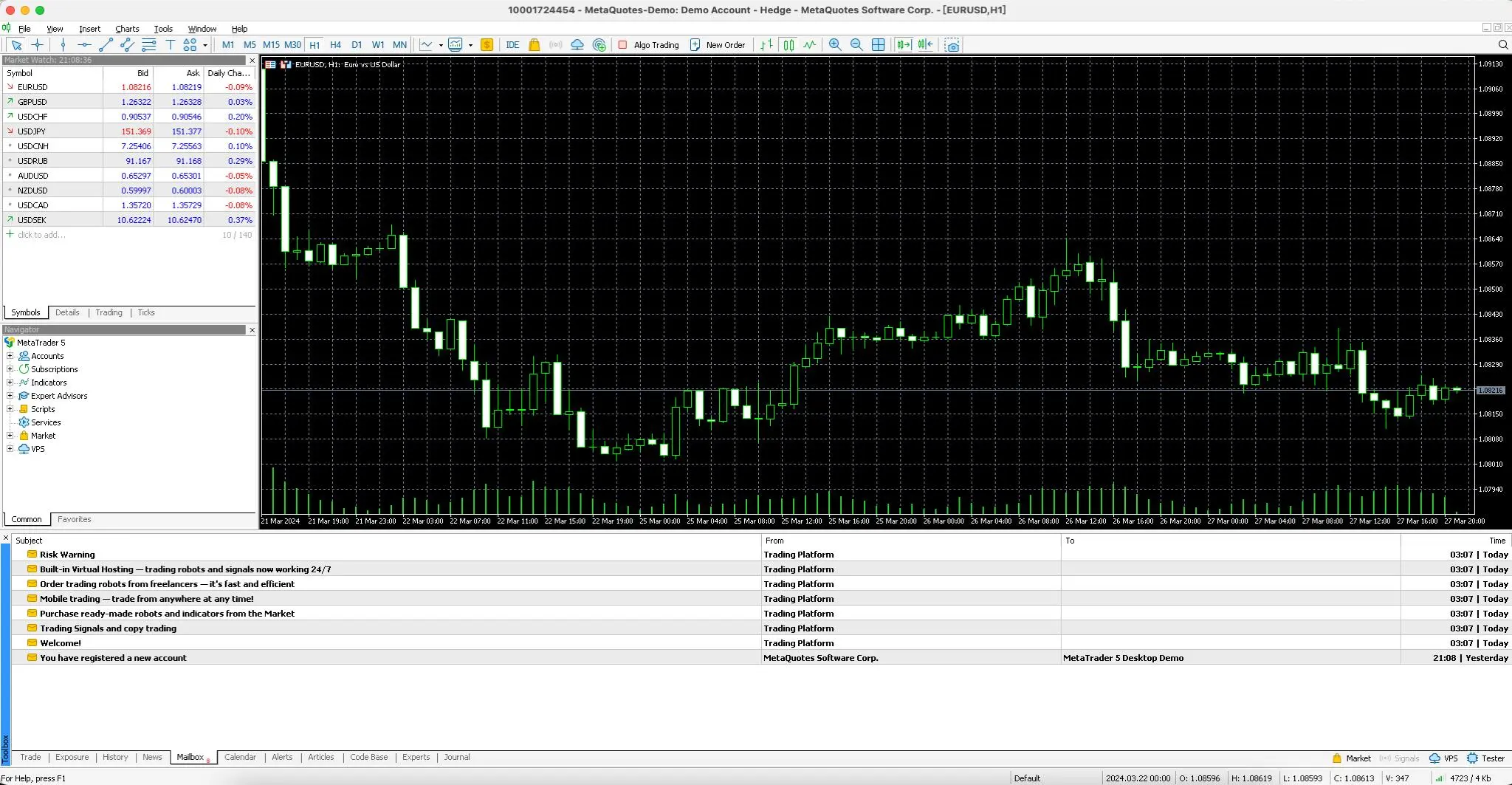The height and width of the screenshot is (785, 1512).
Task: Open search with the magnifier icon
Action: [x=1502, y=45]
